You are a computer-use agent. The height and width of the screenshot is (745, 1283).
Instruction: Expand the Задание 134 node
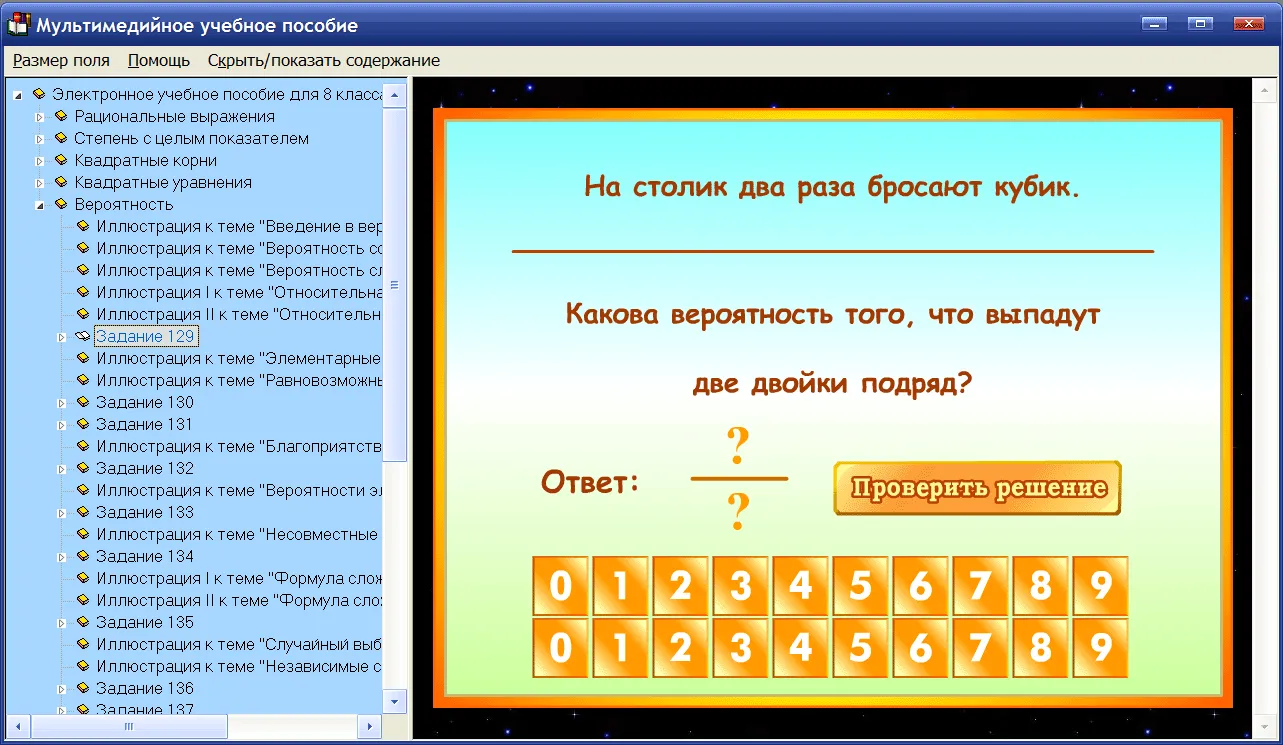pos(62,556)
